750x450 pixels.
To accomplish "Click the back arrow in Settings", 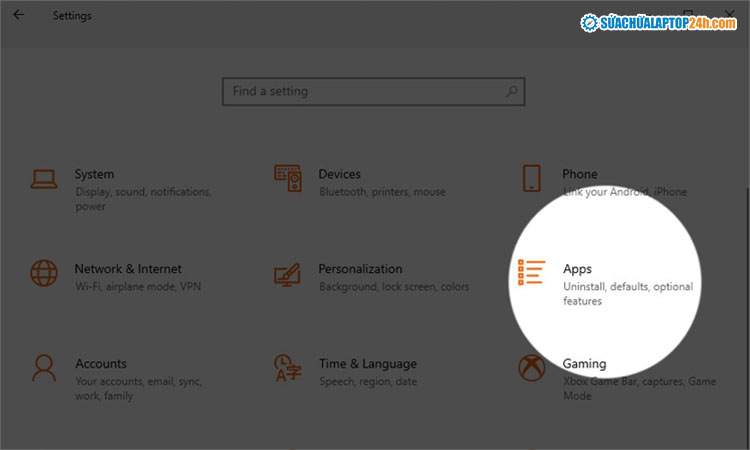I will pos(18,15).
